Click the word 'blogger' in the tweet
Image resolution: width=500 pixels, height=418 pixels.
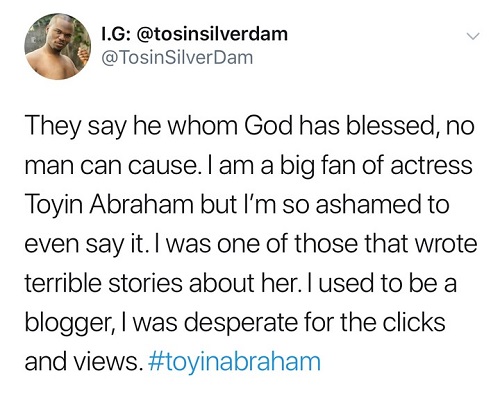point(66,323)
